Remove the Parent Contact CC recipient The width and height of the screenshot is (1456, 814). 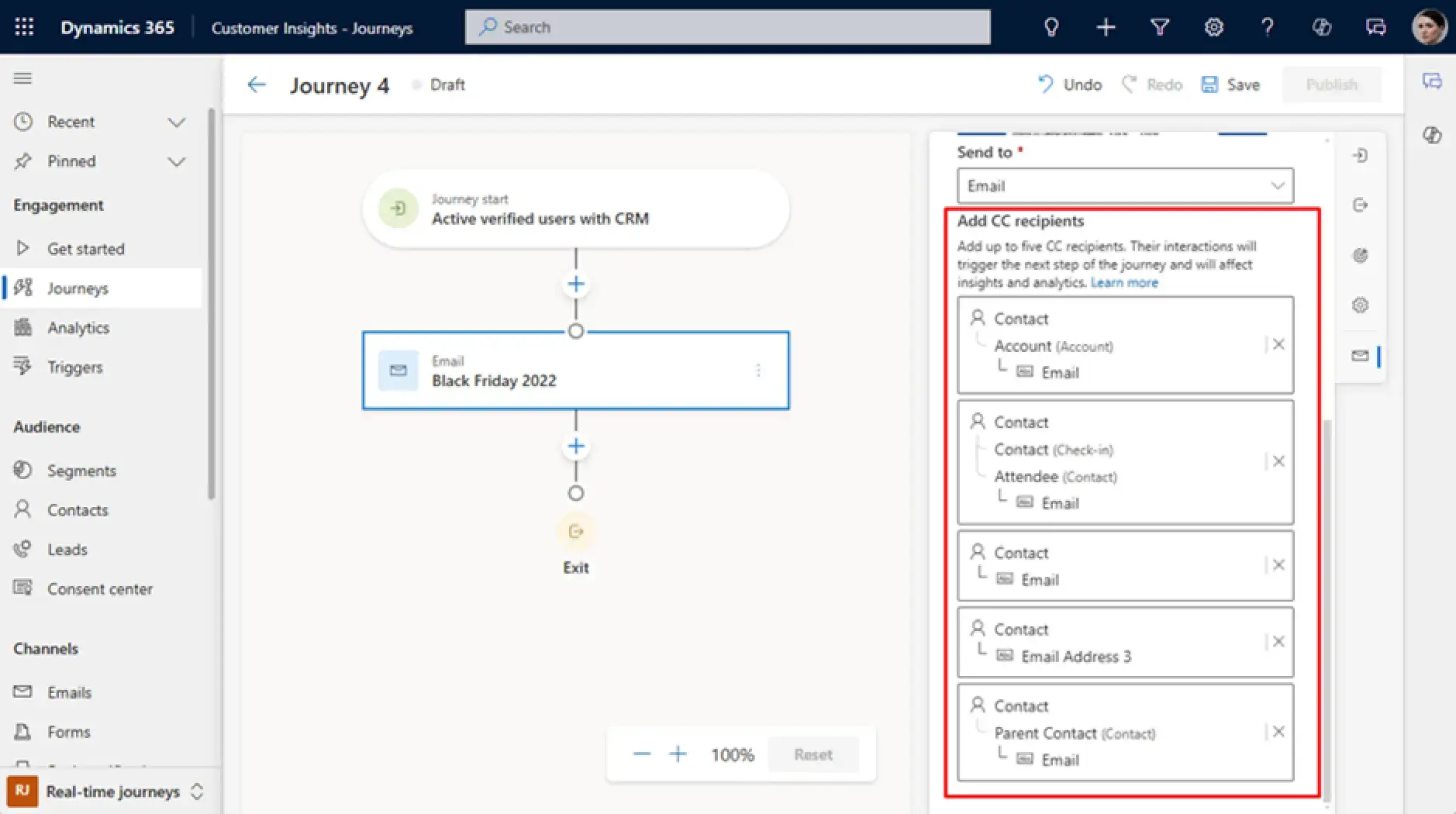[1278, 732]
